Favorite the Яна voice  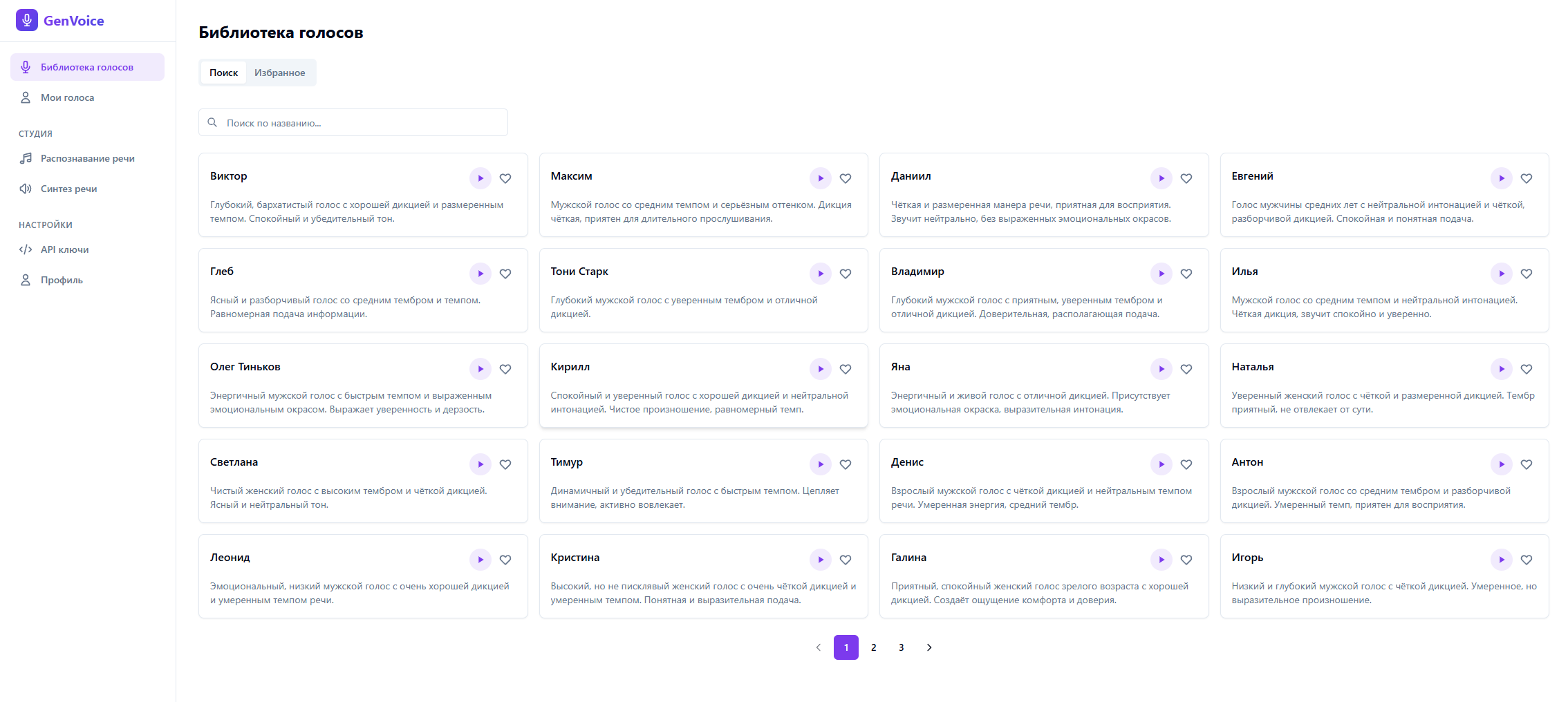click(x=1186, y=368)
